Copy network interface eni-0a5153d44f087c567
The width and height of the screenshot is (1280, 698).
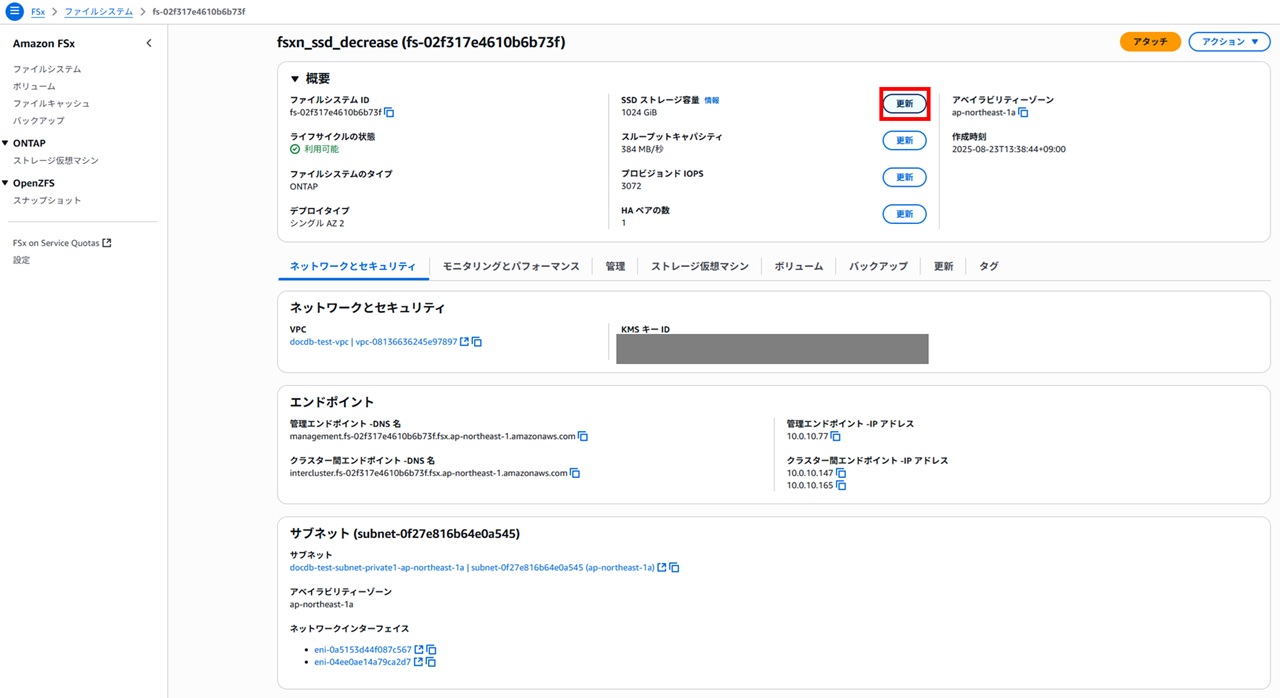point(431,650)
